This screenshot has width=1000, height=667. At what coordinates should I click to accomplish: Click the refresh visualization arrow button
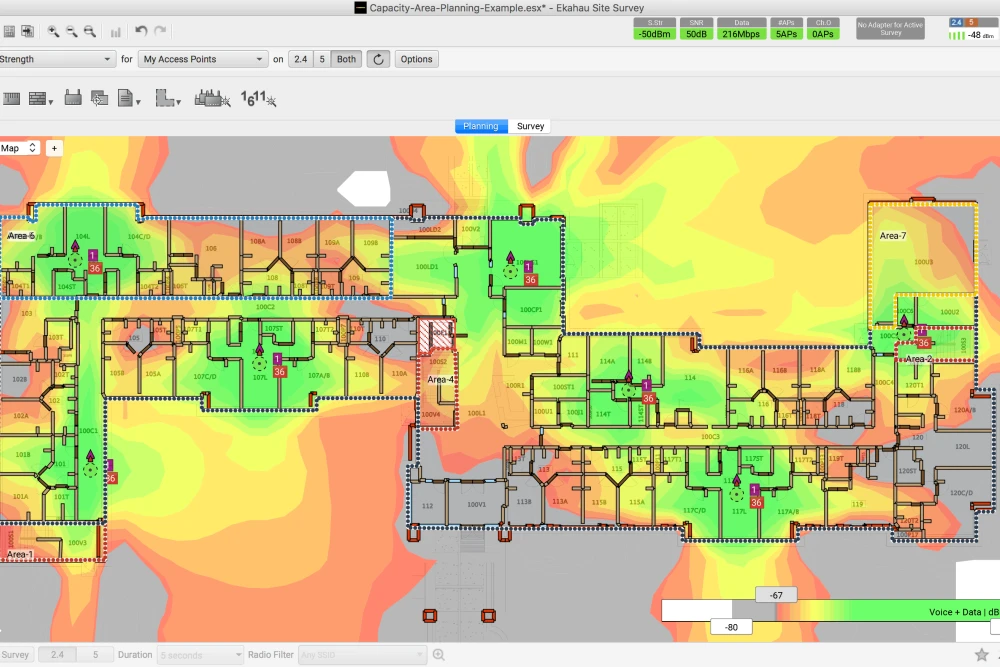(378, 59)
